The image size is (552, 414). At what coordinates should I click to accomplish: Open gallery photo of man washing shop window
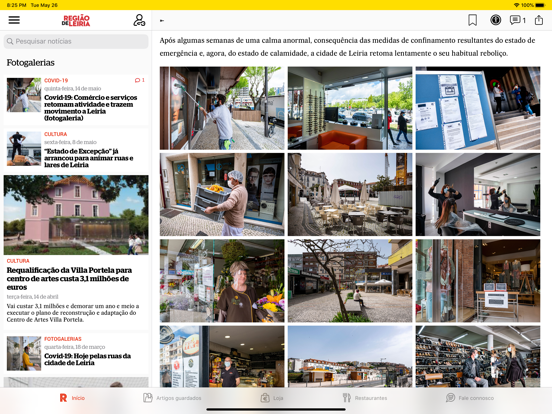(x=222, y=108)
